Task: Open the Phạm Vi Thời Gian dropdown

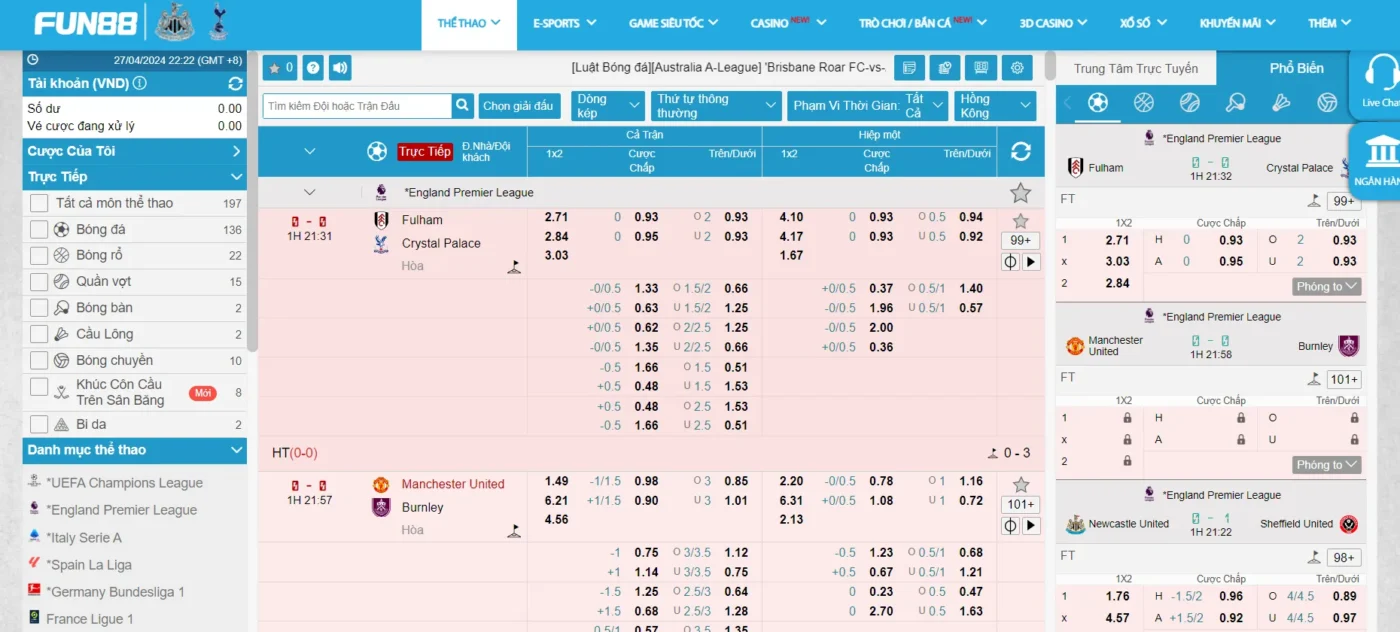Action: [867, 106]
